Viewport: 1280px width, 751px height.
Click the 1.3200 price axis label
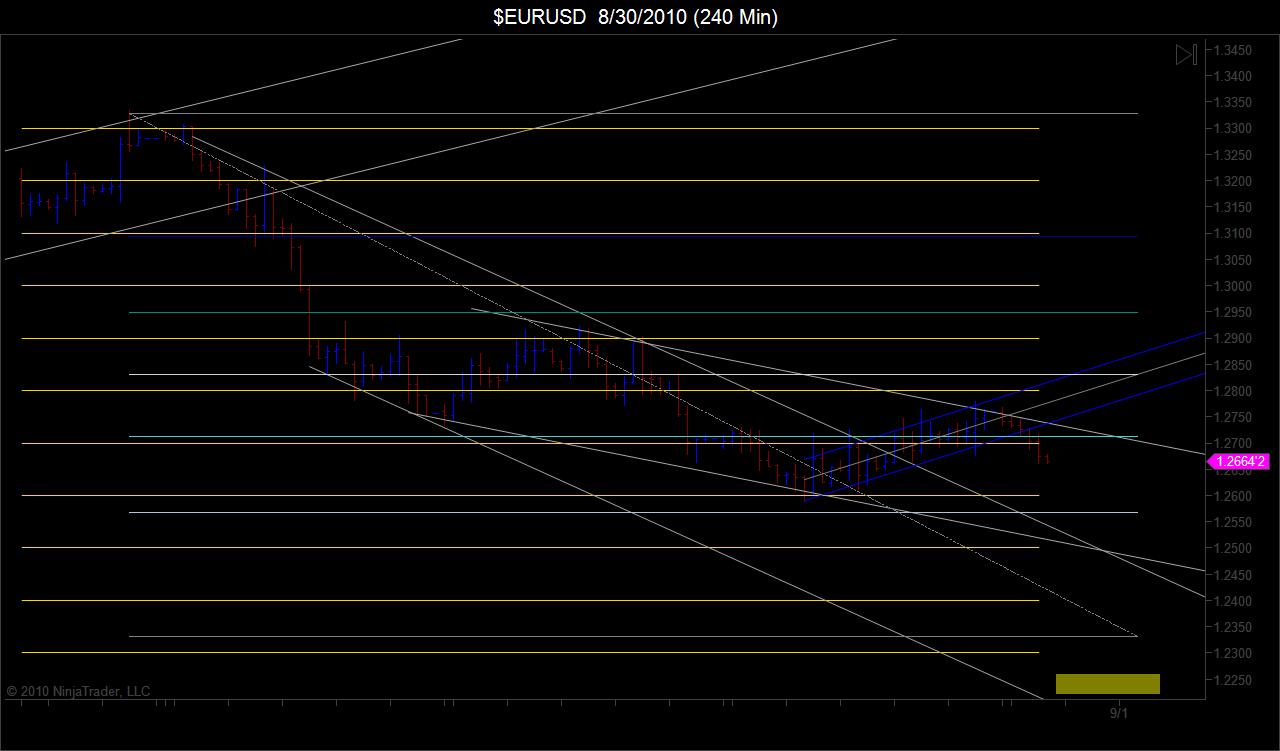[x=1233, y=181]
